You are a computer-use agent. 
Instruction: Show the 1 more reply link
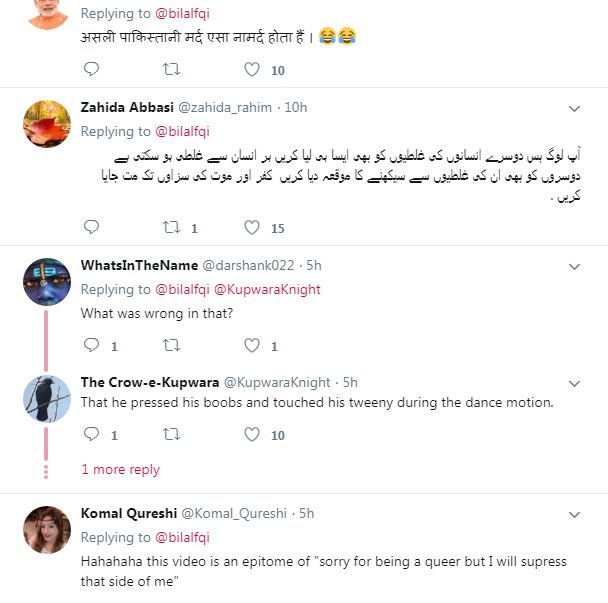tap(120, 469)
